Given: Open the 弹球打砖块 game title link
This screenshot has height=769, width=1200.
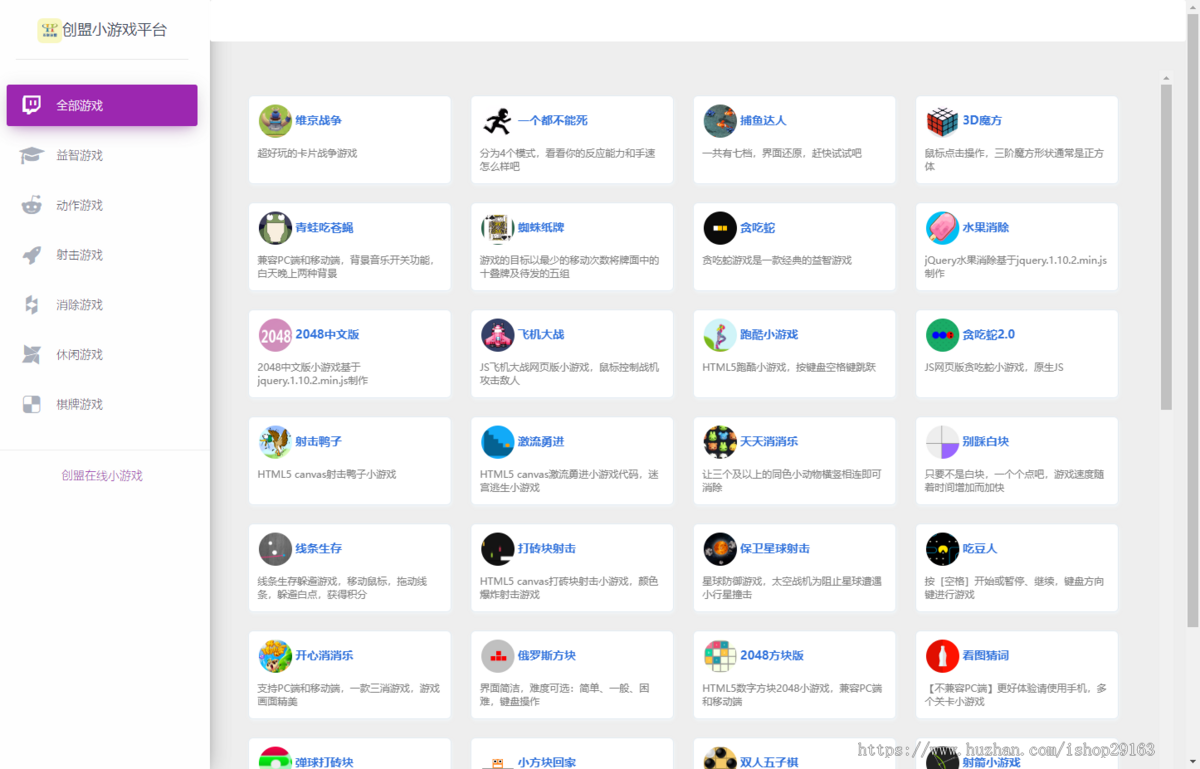Looking at the screenshot, I should (x=324, y=762).
